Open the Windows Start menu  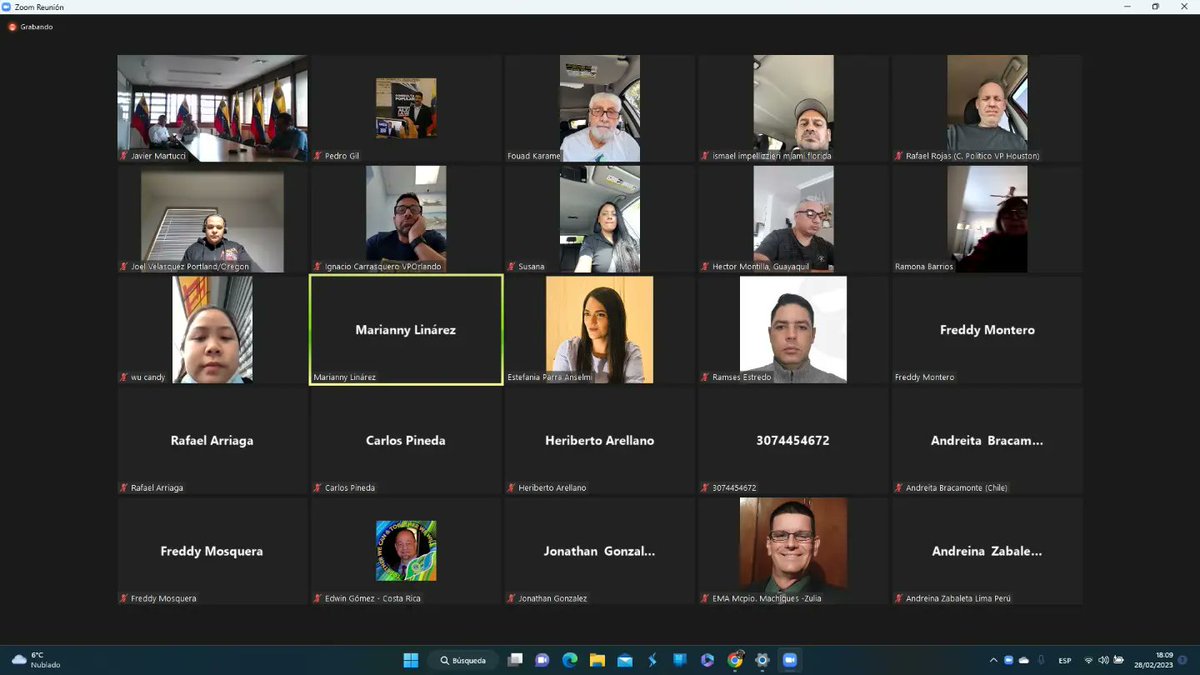[410, 660]
